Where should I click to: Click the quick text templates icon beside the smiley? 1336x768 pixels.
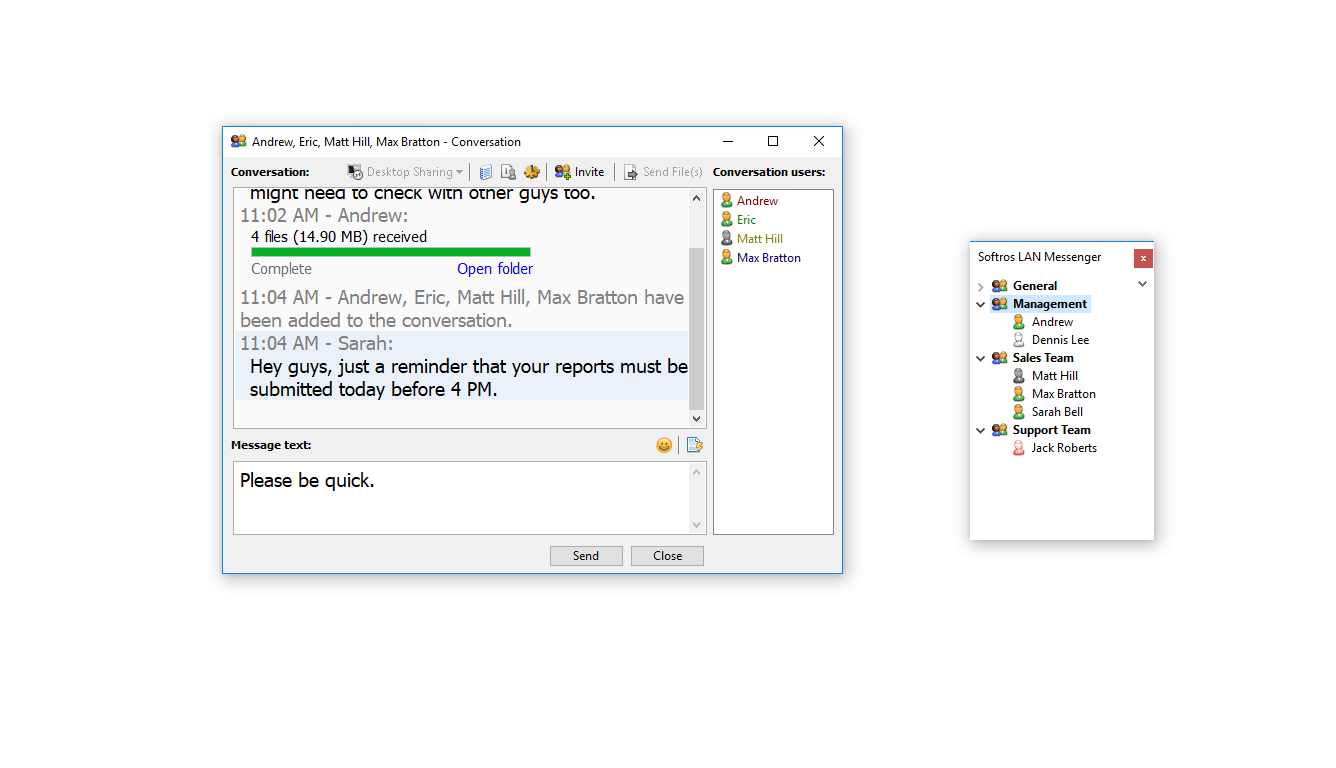pos(695,445)
